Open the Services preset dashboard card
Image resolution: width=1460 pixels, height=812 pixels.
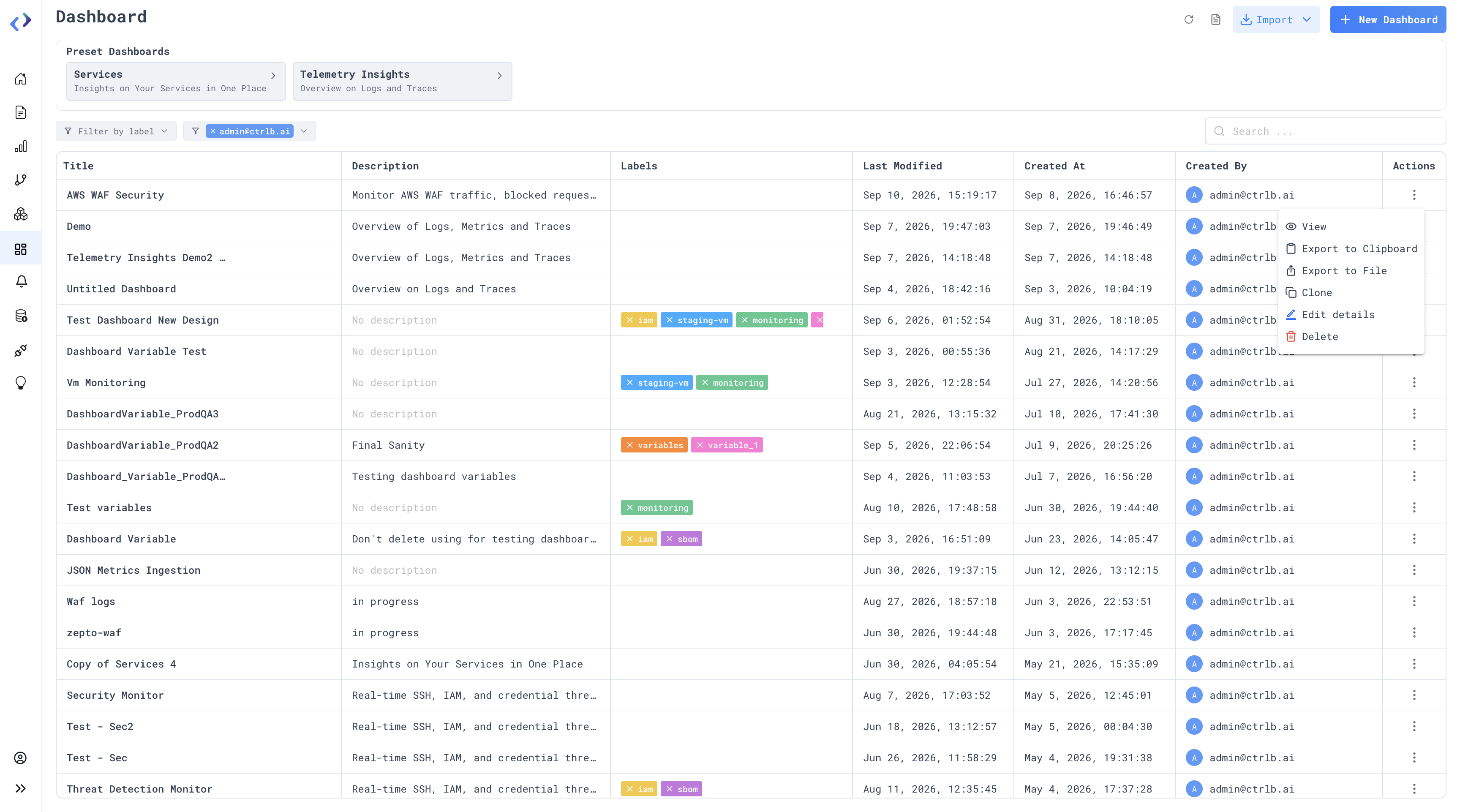click(x=176, y=81)
